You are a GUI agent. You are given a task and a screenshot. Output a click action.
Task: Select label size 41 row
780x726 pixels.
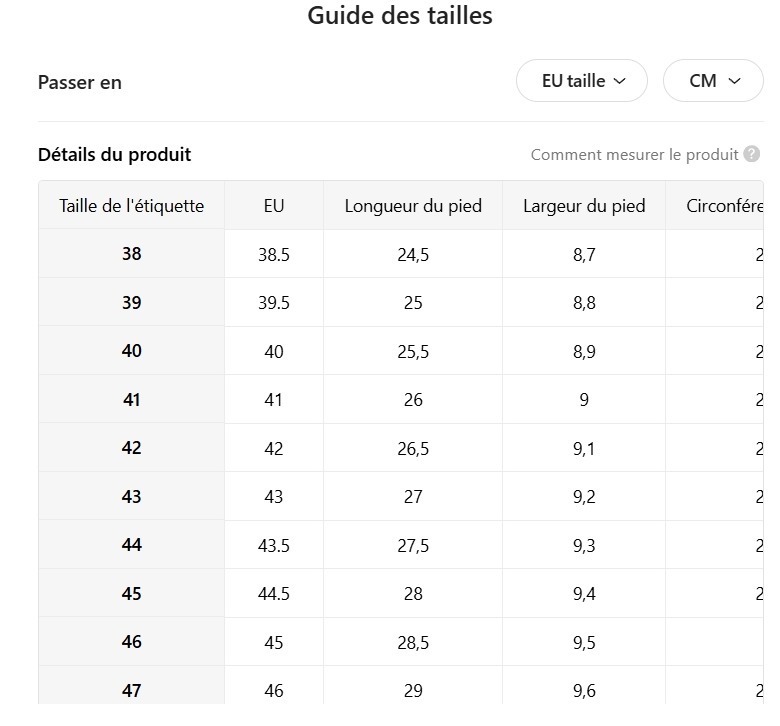[x=132, y=400]
